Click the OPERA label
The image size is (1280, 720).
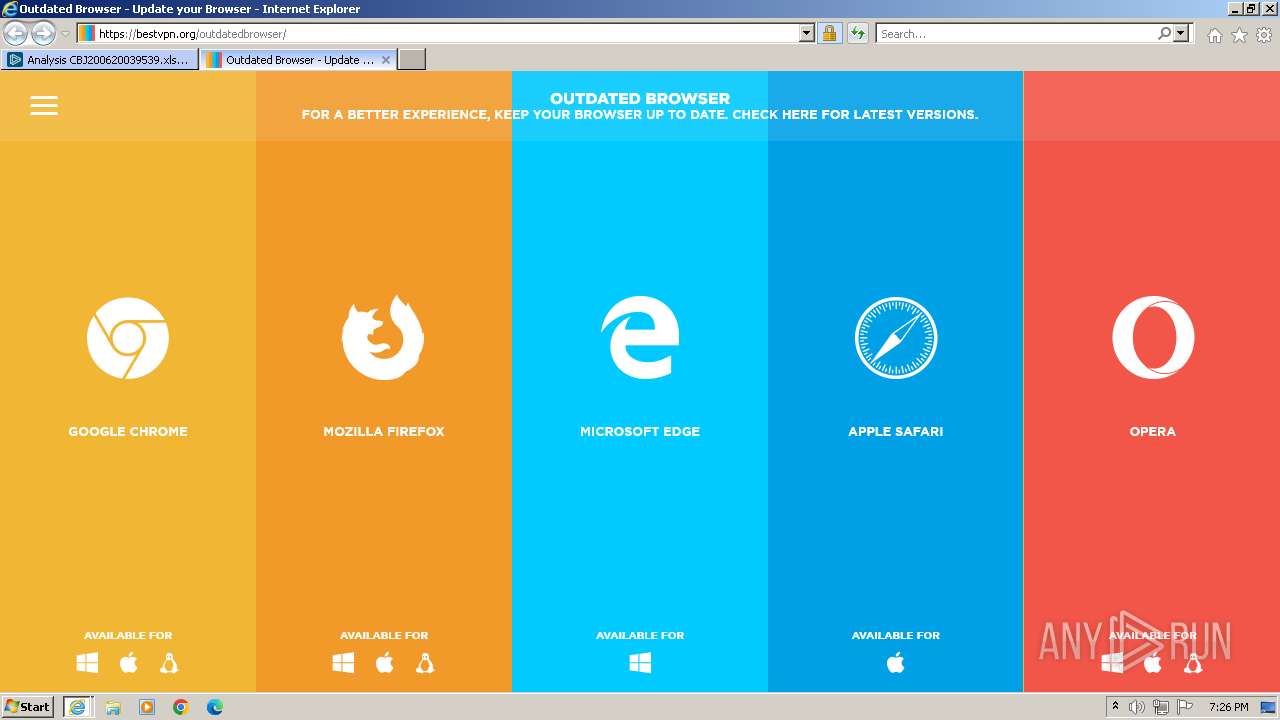1153,431
